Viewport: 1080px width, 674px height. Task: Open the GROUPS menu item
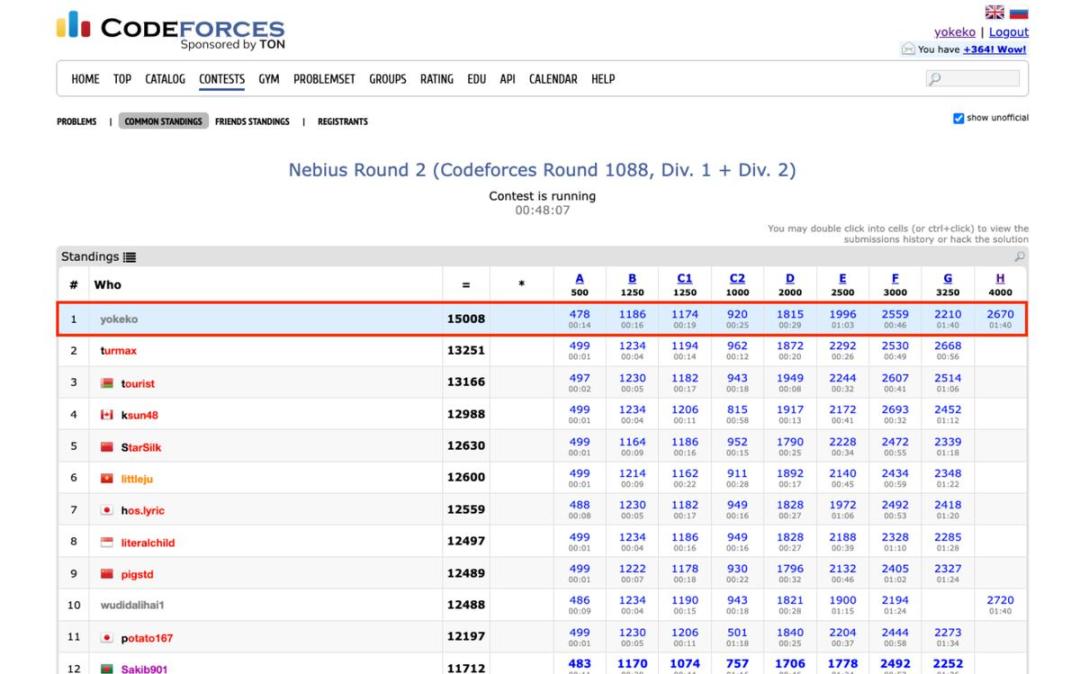click(388, 79)
